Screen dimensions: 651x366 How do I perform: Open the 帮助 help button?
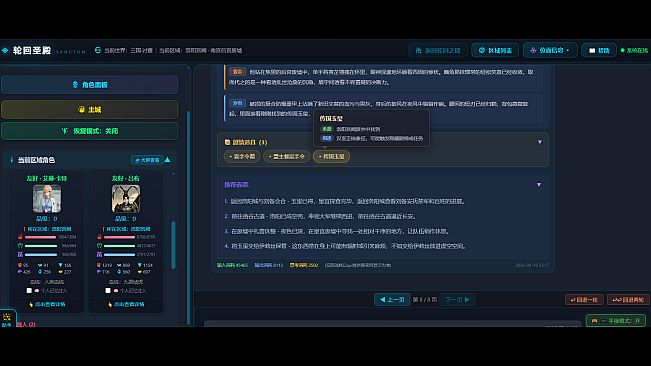click(x=599, y=50)
